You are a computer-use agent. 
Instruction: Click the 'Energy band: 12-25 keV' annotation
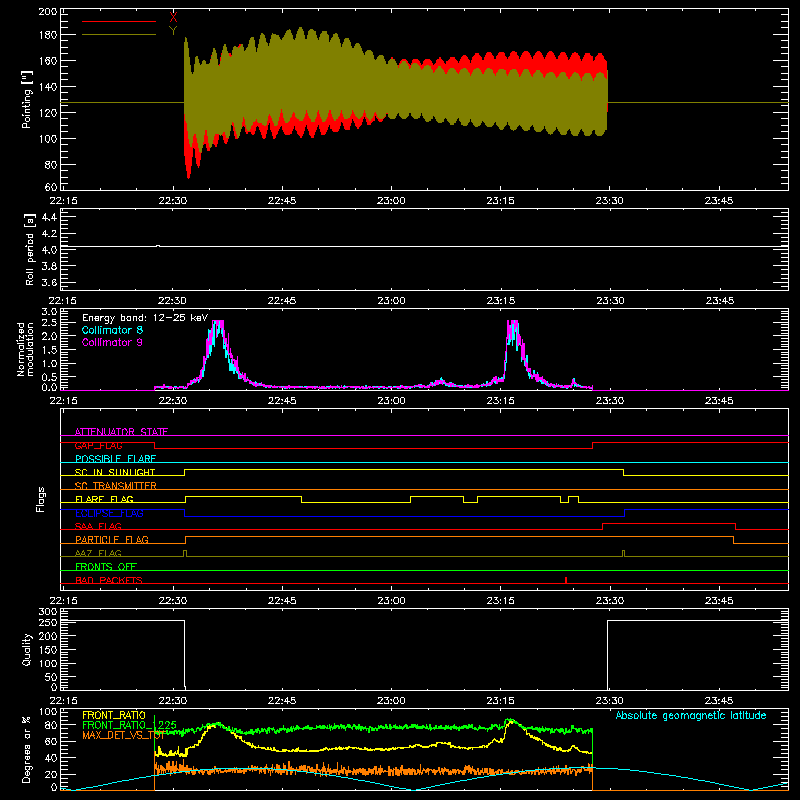[x=145, y=318]
